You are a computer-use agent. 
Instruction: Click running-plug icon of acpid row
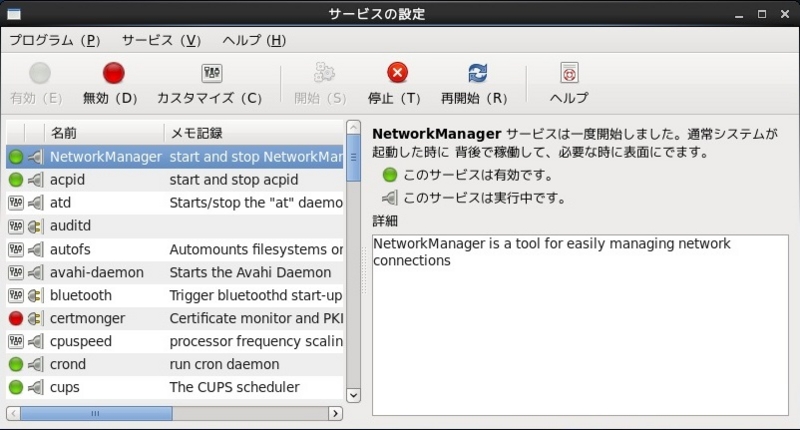click(x=35, y=180)
